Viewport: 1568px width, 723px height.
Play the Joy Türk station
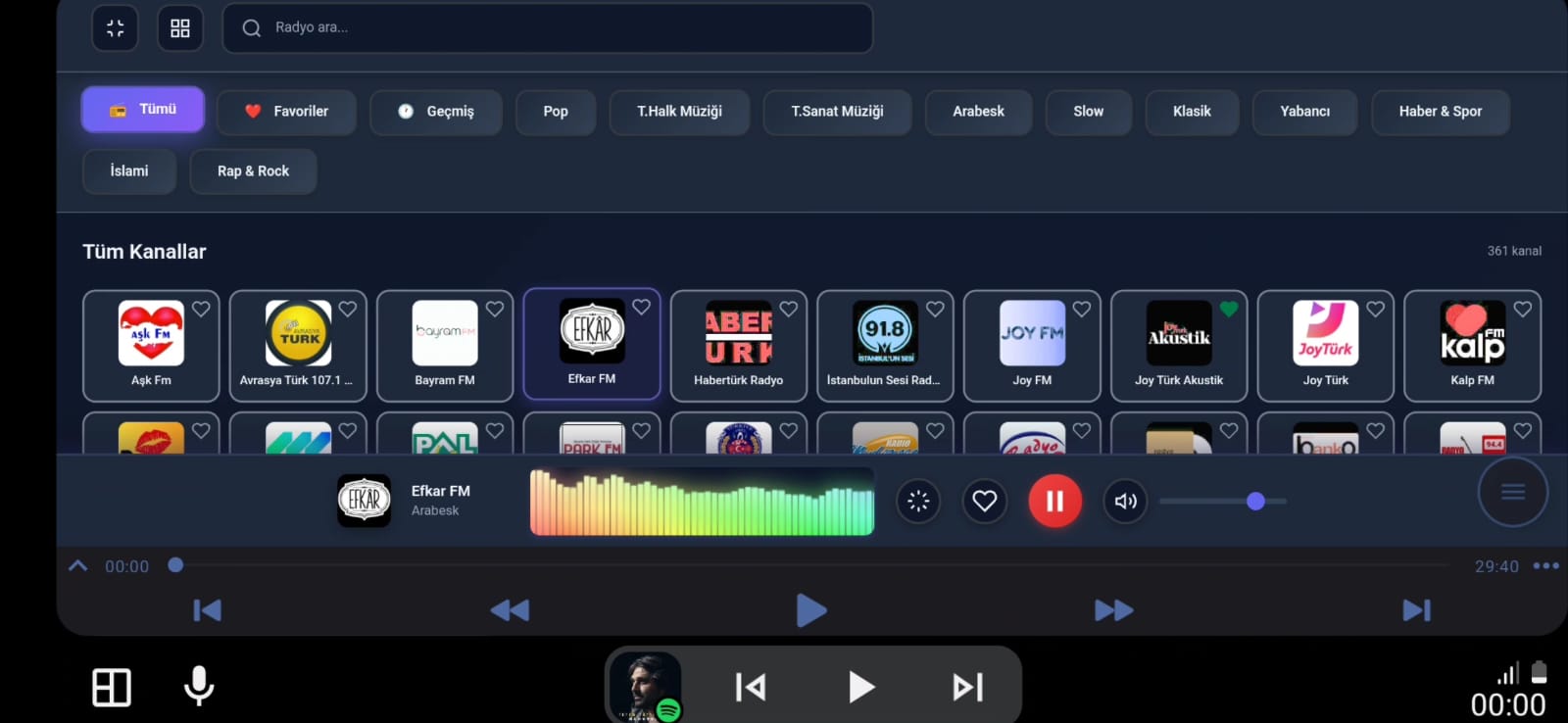click(1326, 346)
